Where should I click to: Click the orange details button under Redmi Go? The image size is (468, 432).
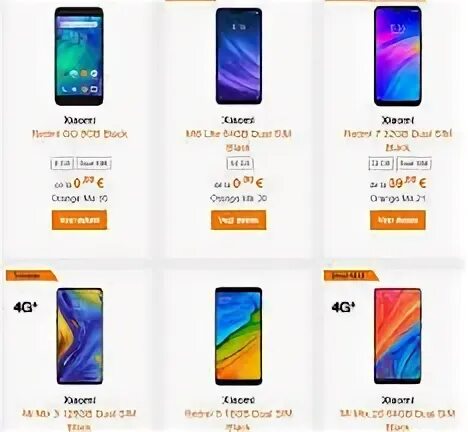click(x=79, y=220)
